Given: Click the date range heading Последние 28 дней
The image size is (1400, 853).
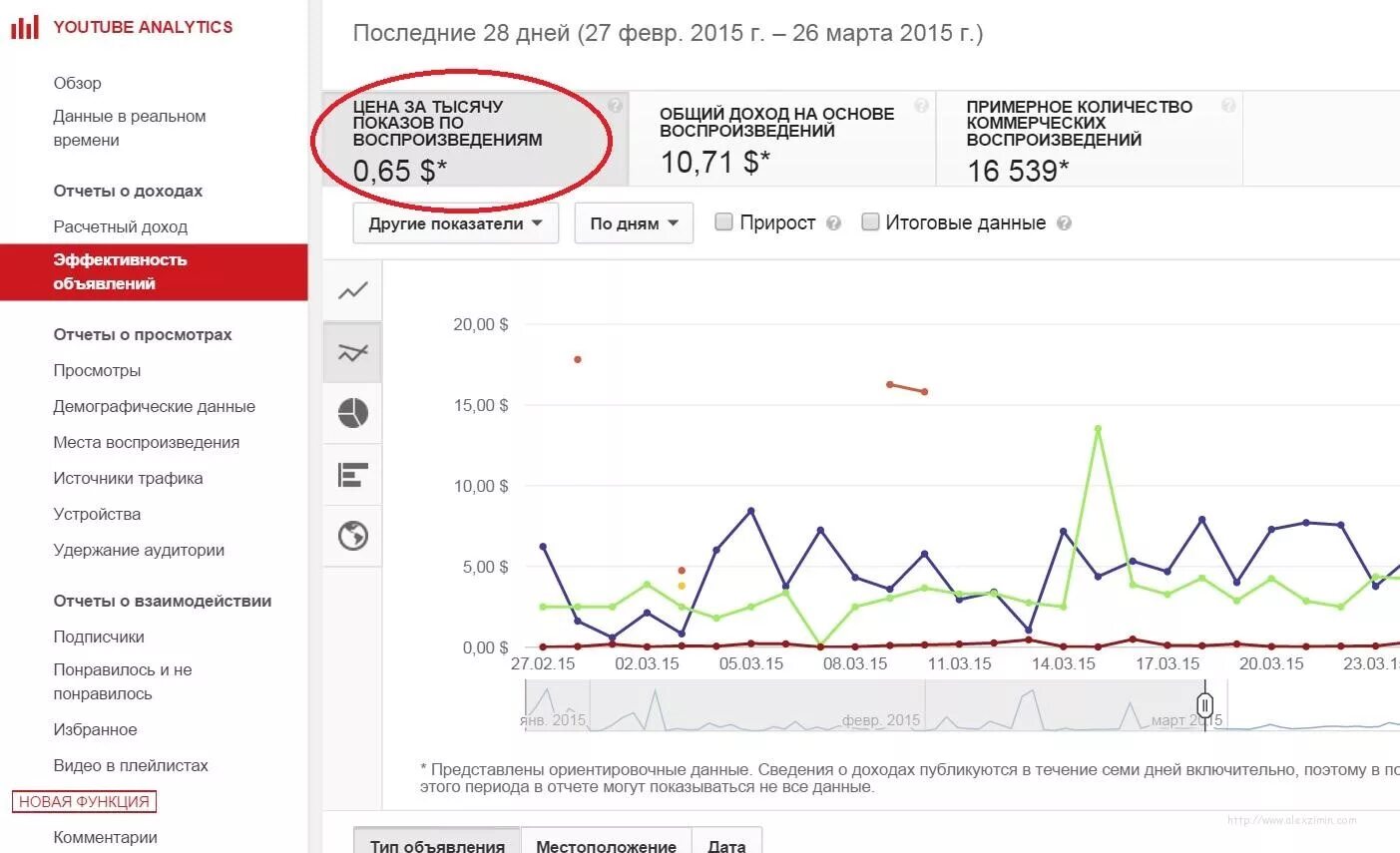Looking at the screenshot, I should tap(668, 33).
